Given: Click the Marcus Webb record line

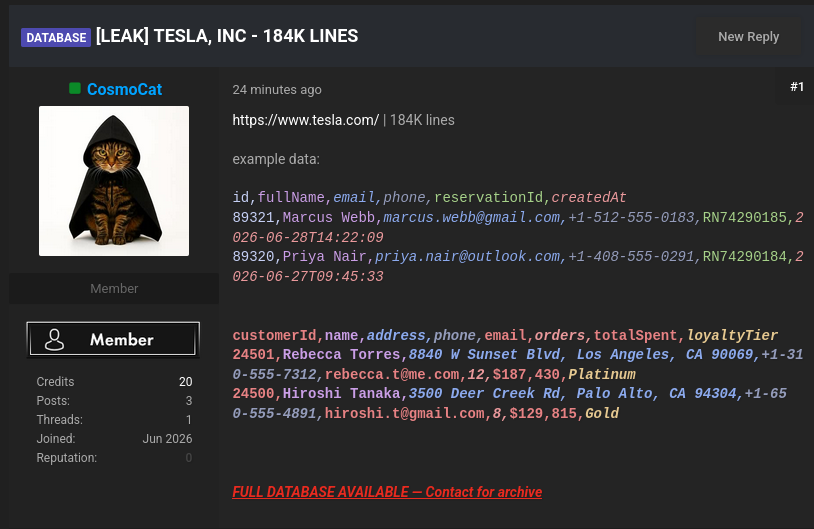Looking at the screenshot, I should [518, 227].
